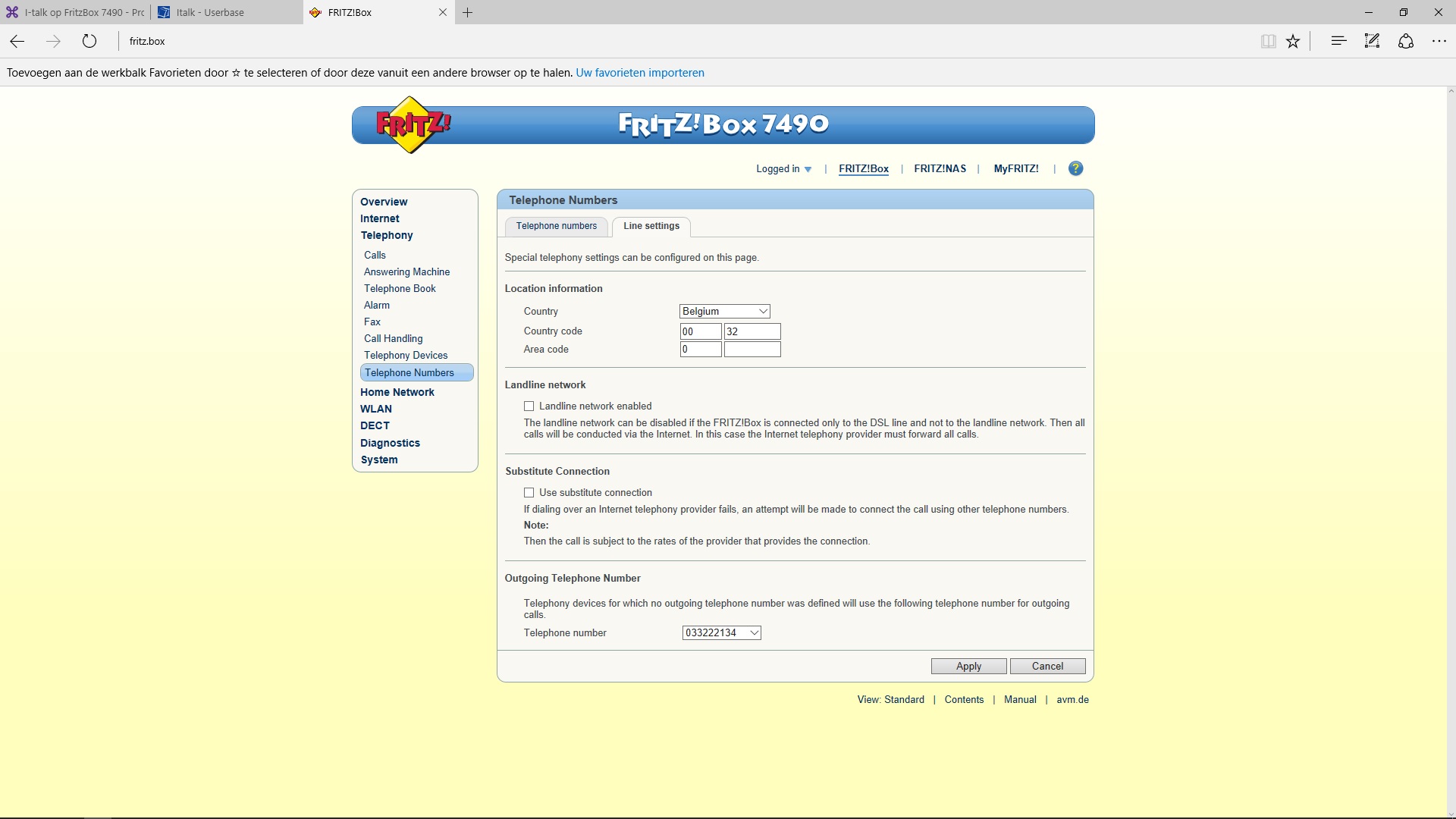Tick the Use substitute connection checkbox
This screenshot has width=1456, height=819.
coord(529,493)
